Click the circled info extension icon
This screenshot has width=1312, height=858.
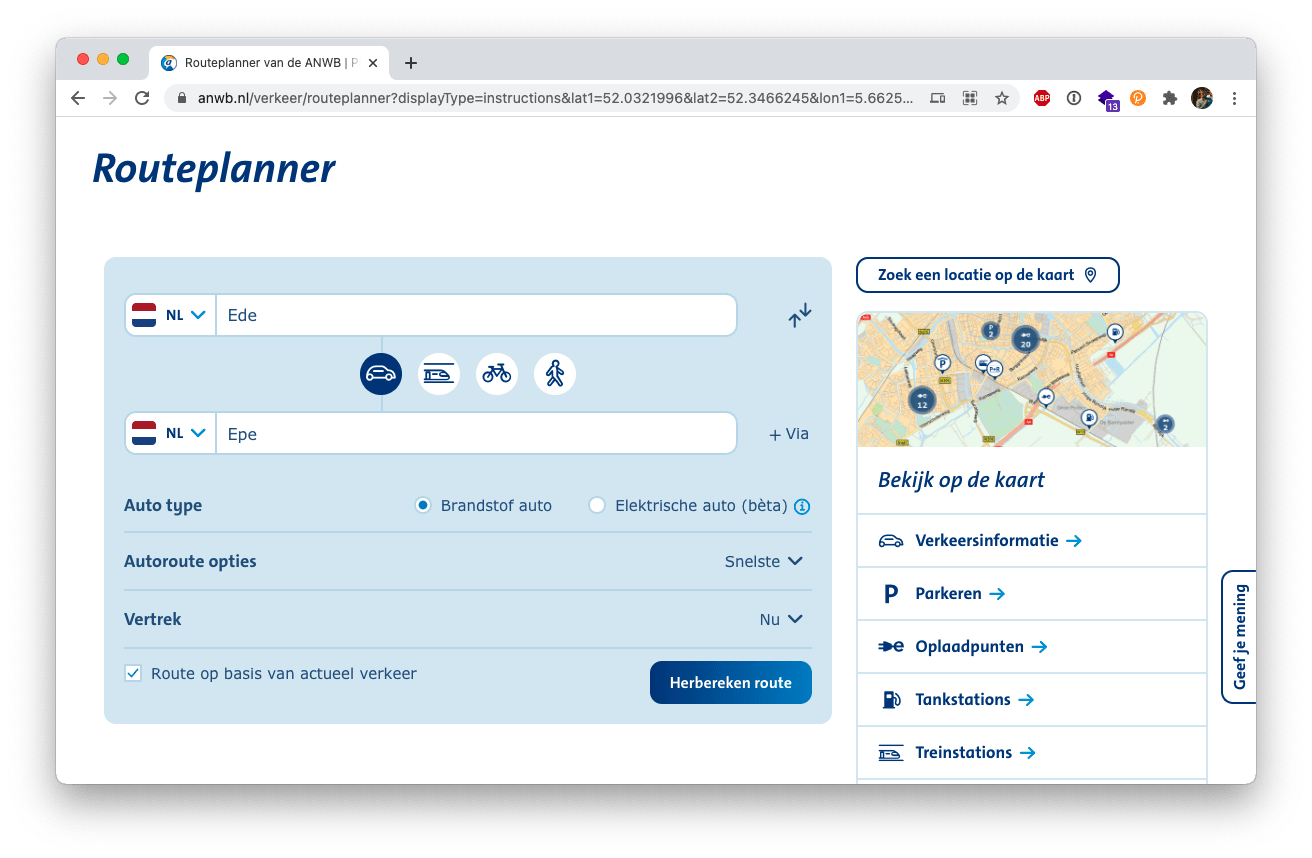click(1074, 98)
